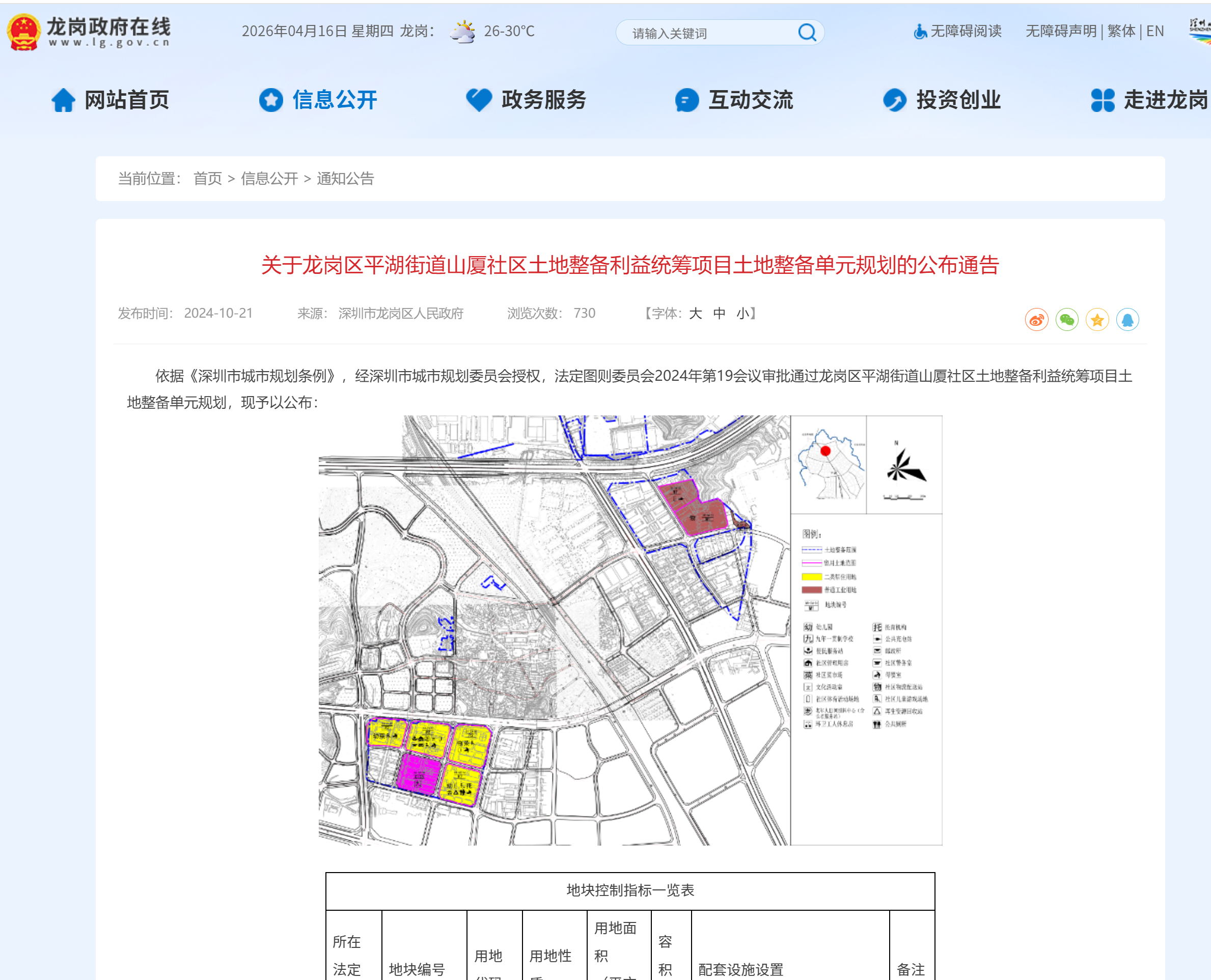The width and height of the screenshot is (1211, 980).
Task: Click the land planning map image
Action: pyautogui.click(x=630, y=630)
